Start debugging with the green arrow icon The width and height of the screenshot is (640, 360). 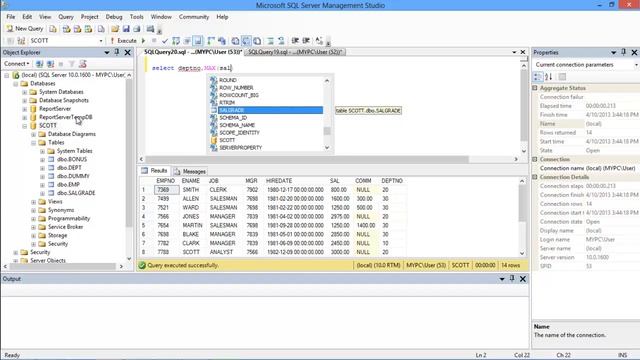143,40
